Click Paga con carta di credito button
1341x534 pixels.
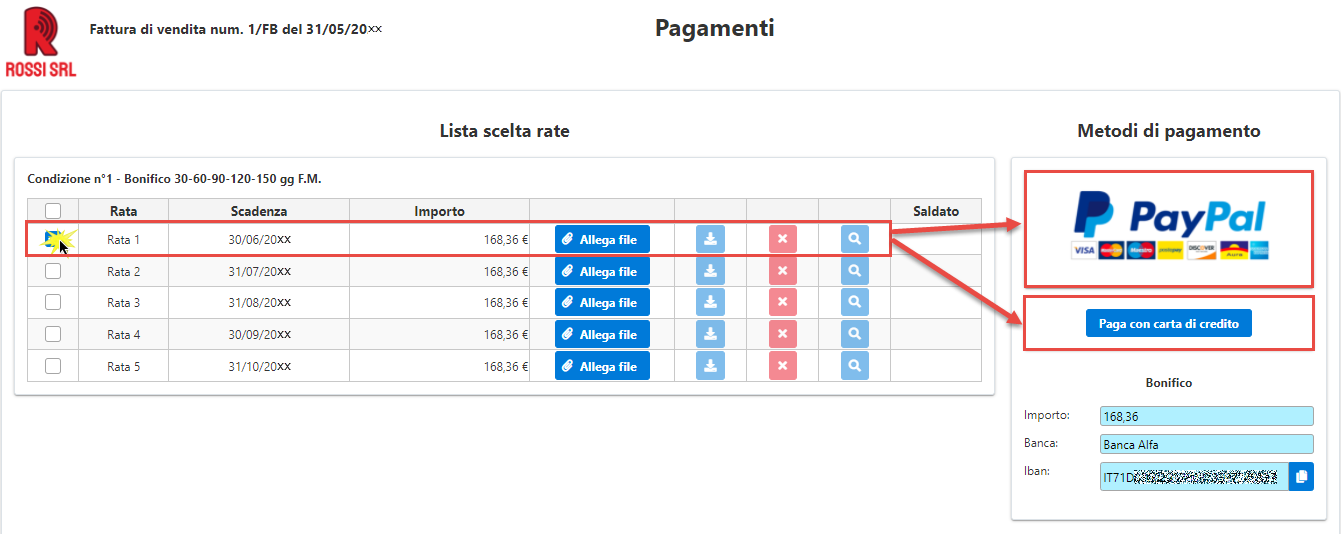1168,323
